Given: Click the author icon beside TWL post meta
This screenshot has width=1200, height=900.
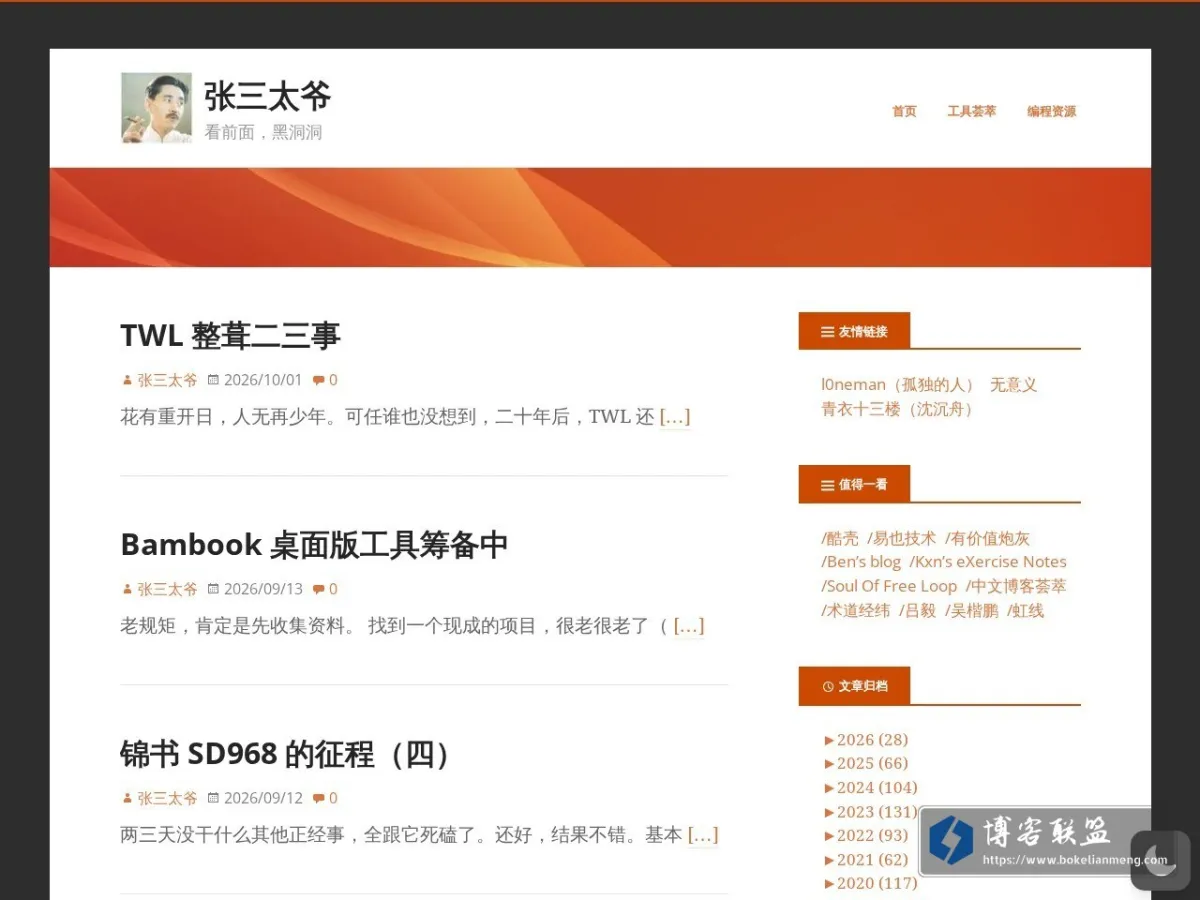Looking at the screenshot, I should tap(127, 380).
